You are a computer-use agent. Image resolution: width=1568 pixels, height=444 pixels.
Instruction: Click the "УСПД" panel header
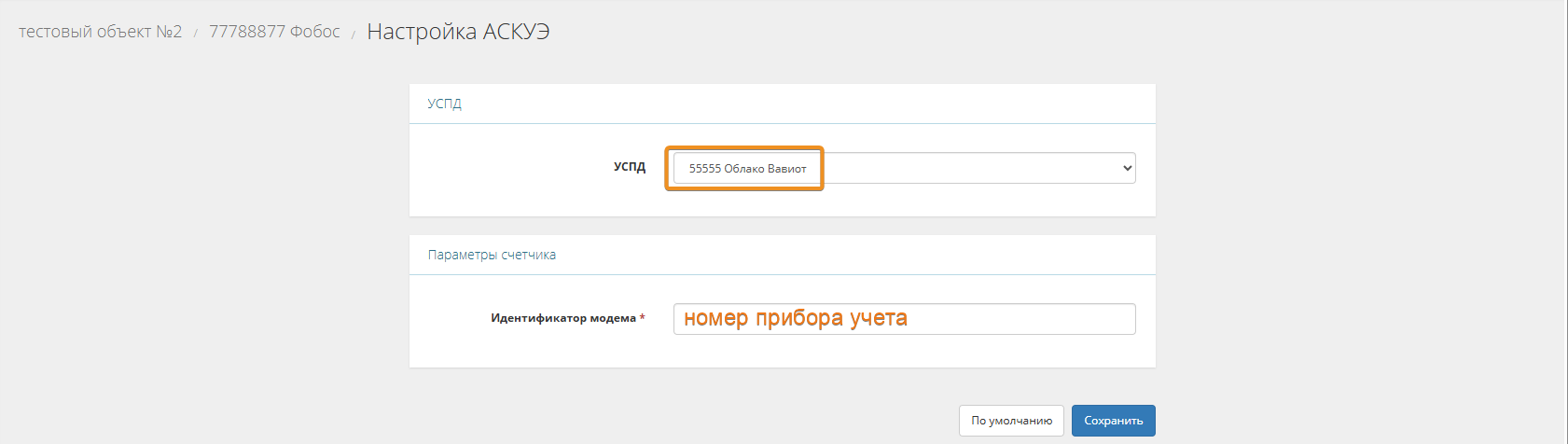(x=445, y=104)
